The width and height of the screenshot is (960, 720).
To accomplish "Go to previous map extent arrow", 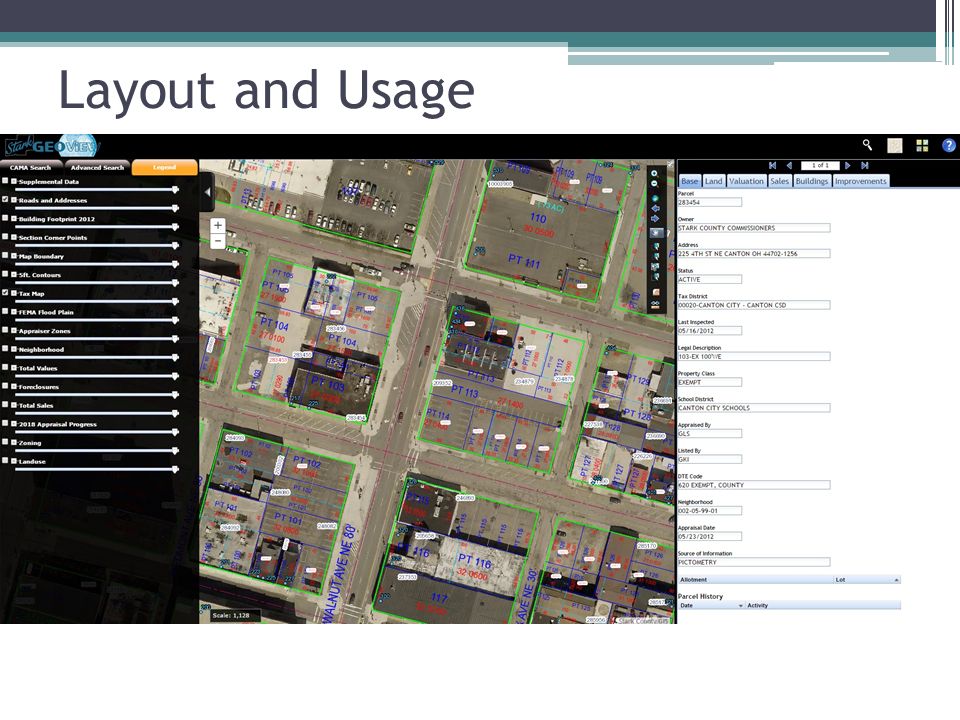I will [655, 209].
